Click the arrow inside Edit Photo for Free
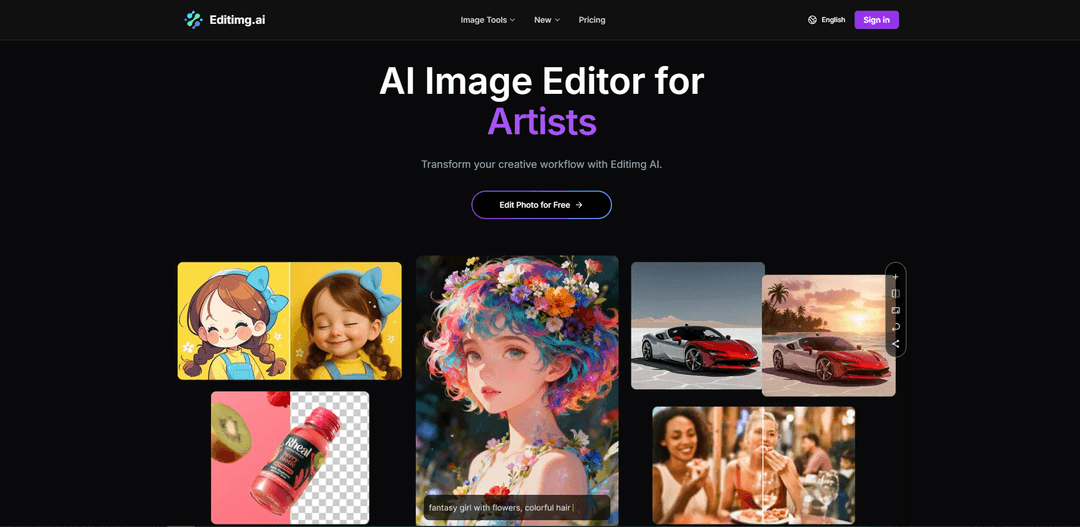 [579, 205]
